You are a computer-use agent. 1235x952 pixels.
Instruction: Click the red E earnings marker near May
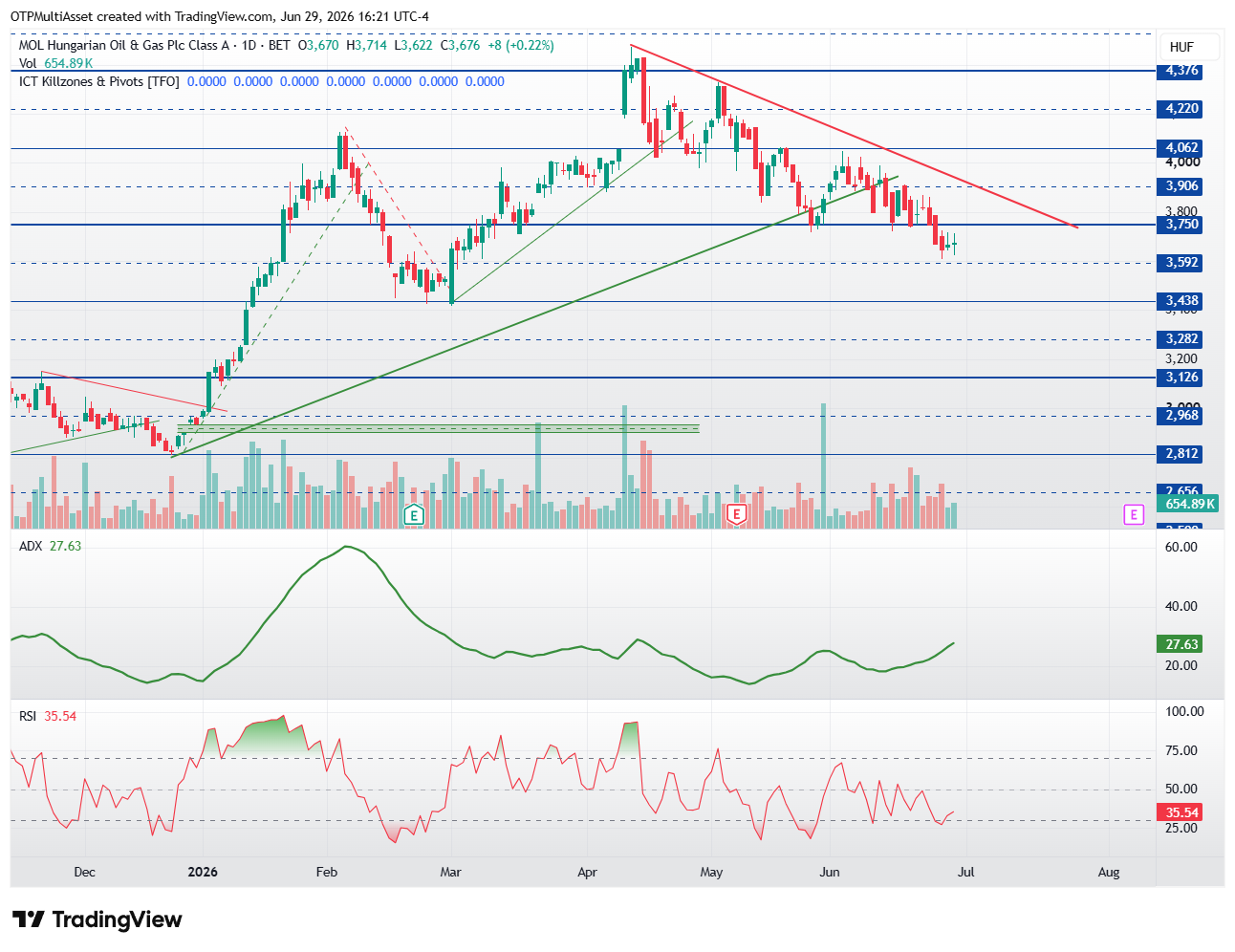736,515
